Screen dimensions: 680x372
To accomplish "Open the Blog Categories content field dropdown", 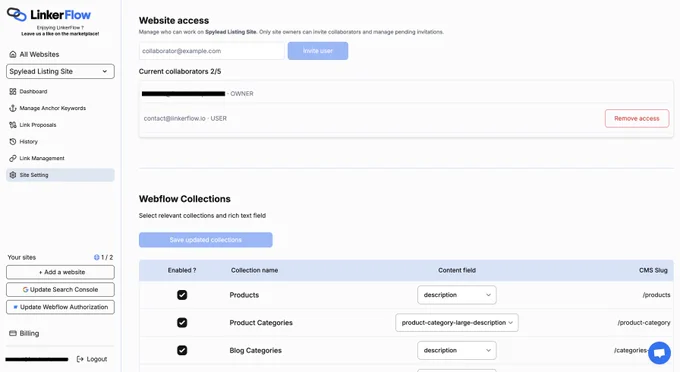I will 457,350.
